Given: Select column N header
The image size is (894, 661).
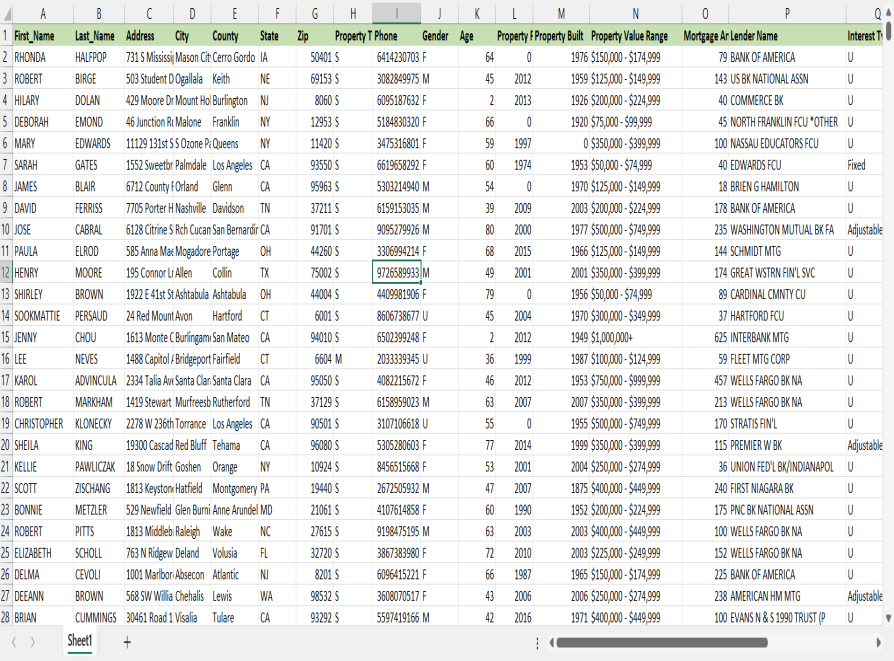Looking at the screenshot, I should pos(635,14).
